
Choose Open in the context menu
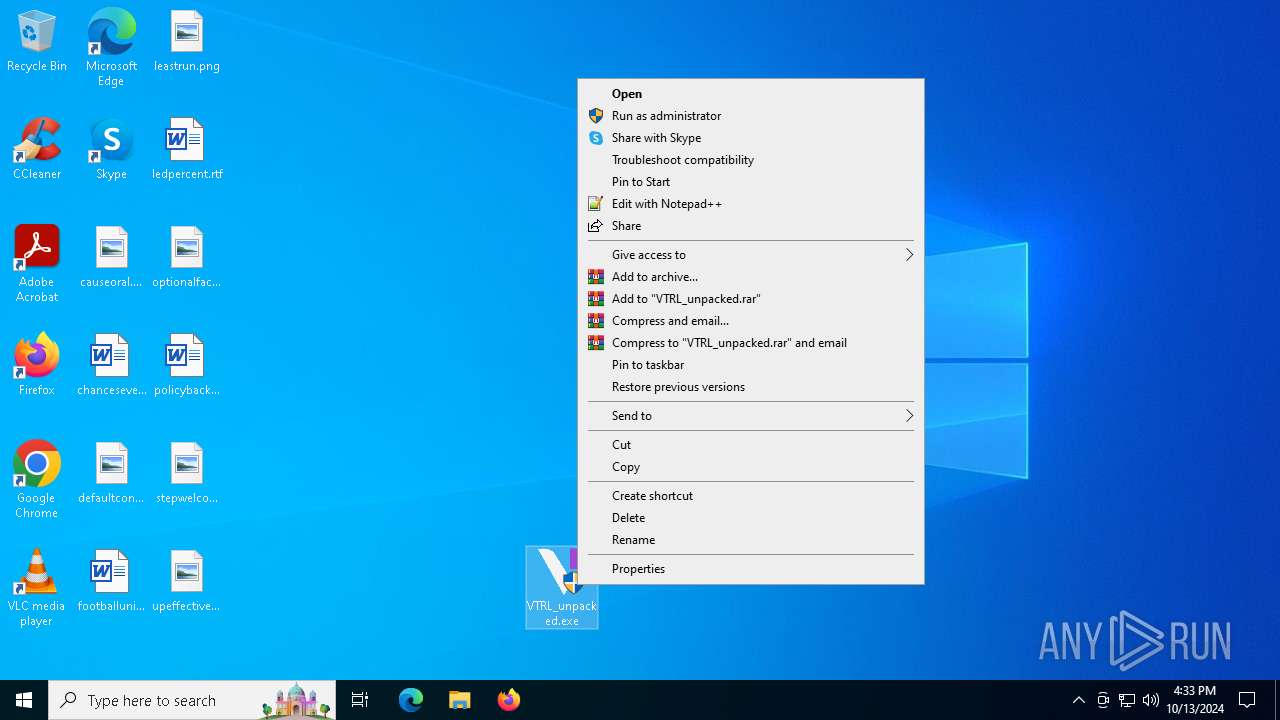click(x=751, y=94)
